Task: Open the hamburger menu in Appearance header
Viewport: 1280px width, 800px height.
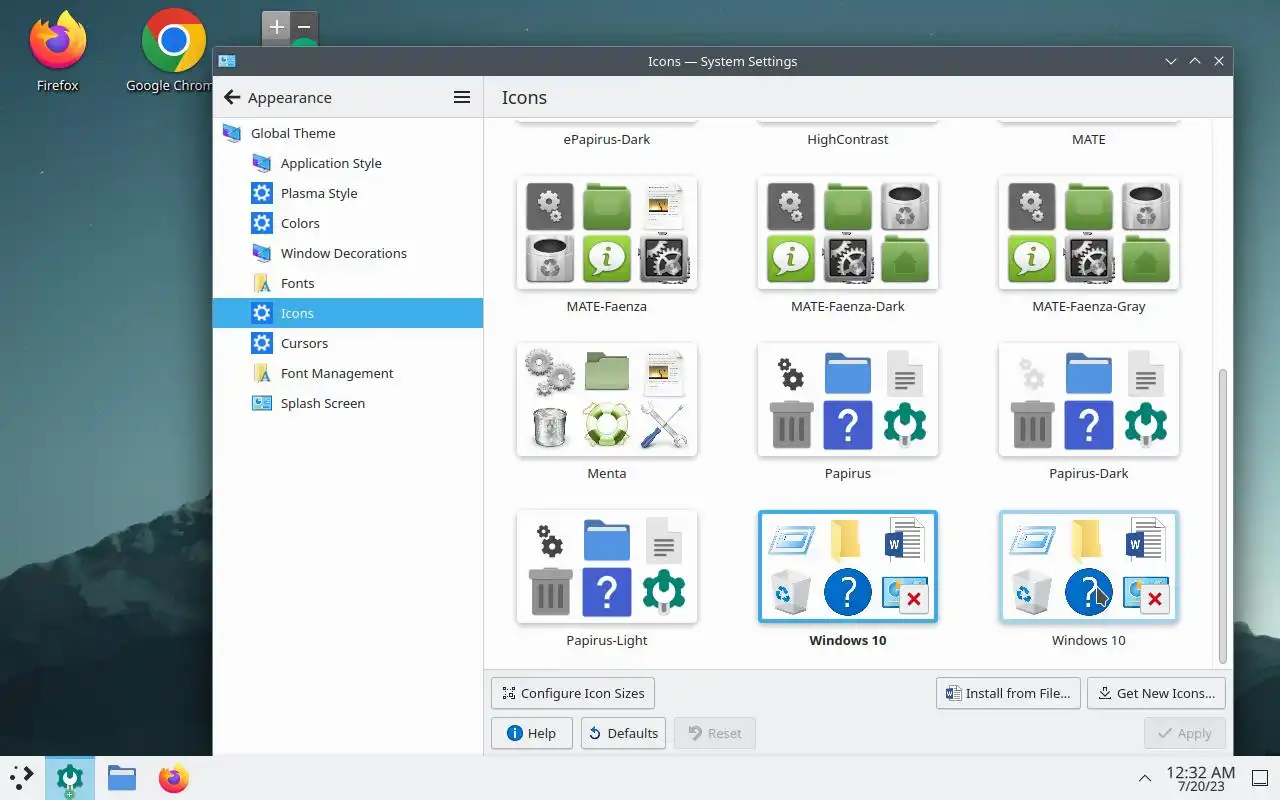Action: pos(462,97)
